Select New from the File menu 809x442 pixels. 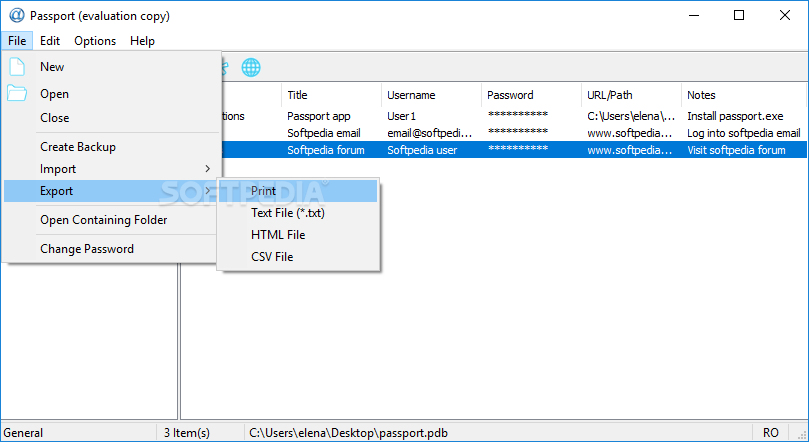[52, 67]
